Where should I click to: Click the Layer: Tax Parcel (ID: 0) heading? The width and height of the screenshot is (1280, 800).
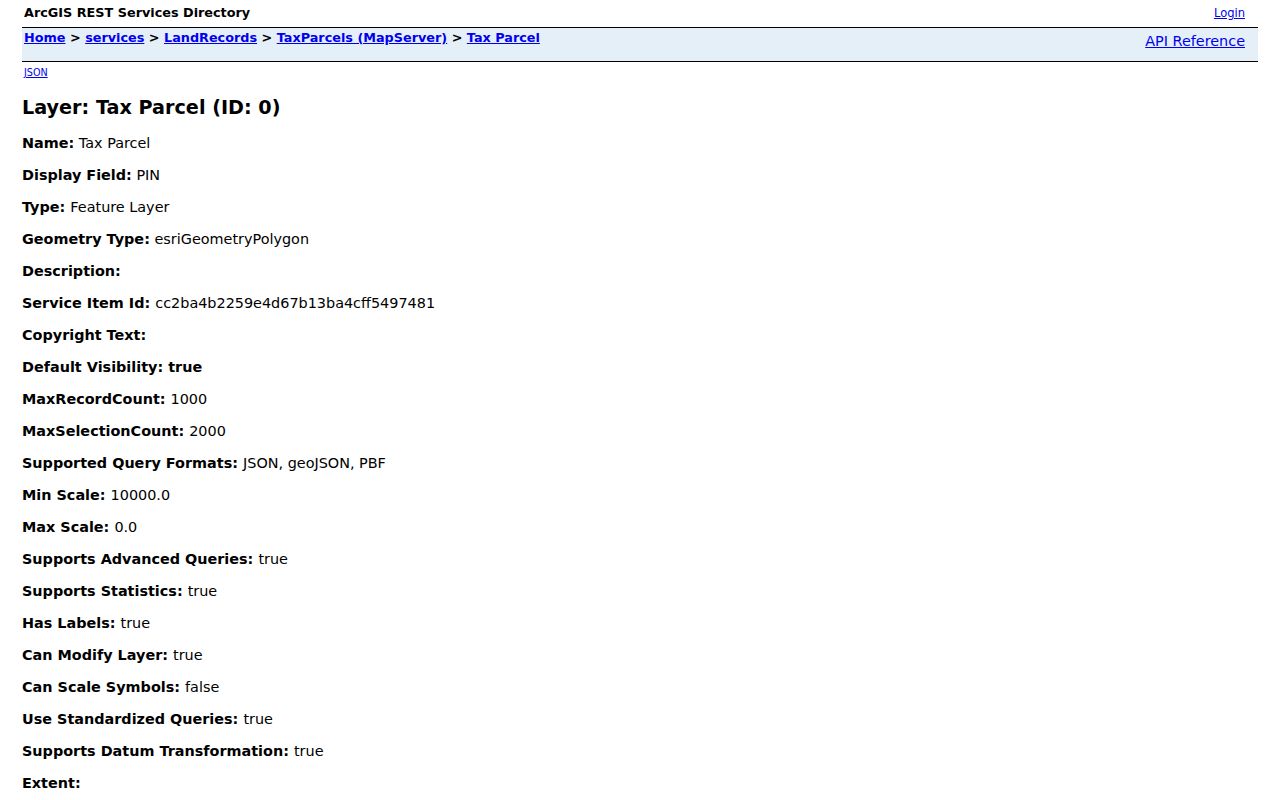[x=151, y=107]
